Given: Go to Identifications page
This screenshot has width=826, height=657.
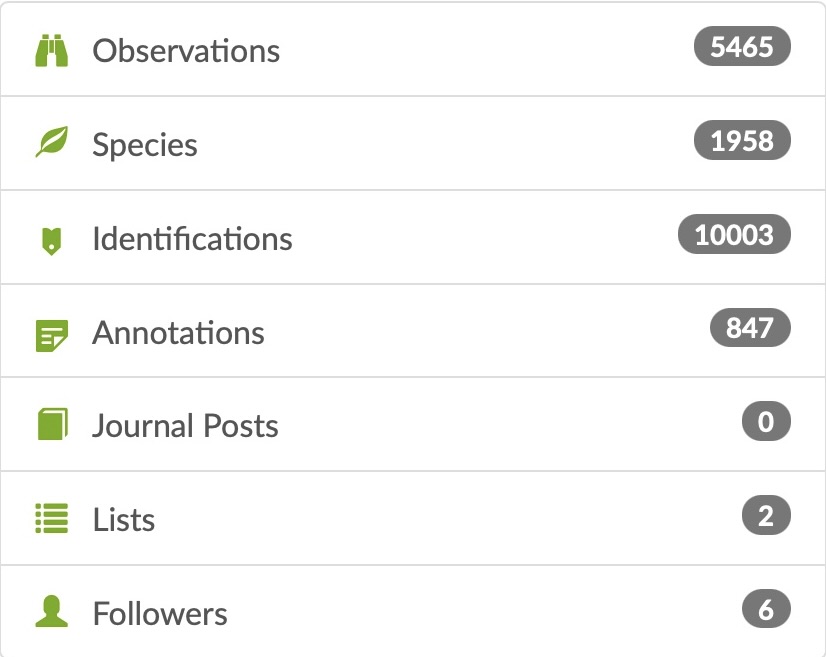Looking at the screenshot, I should 192,239.
